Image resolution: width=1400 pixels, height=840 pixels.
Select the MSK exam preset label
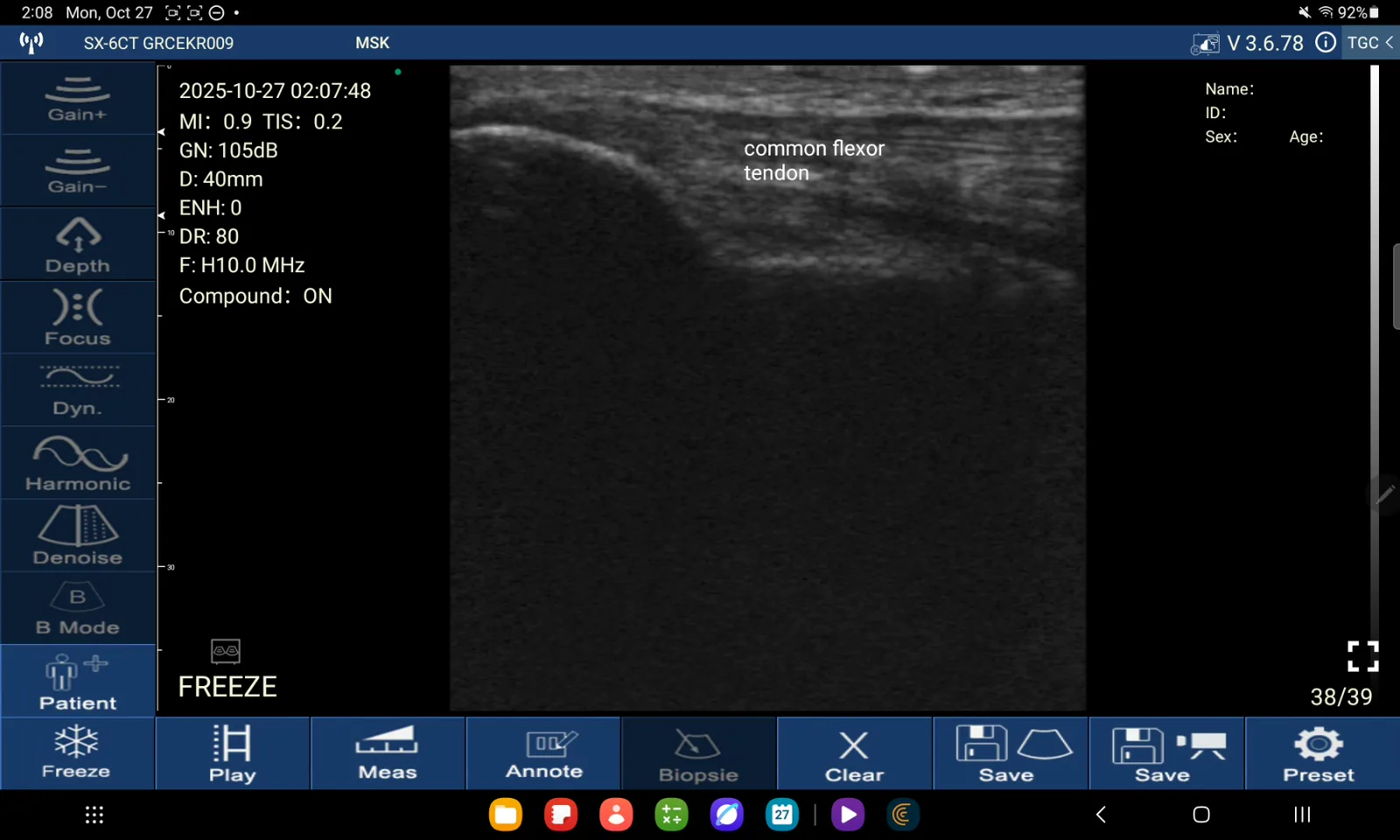(373, 43)
